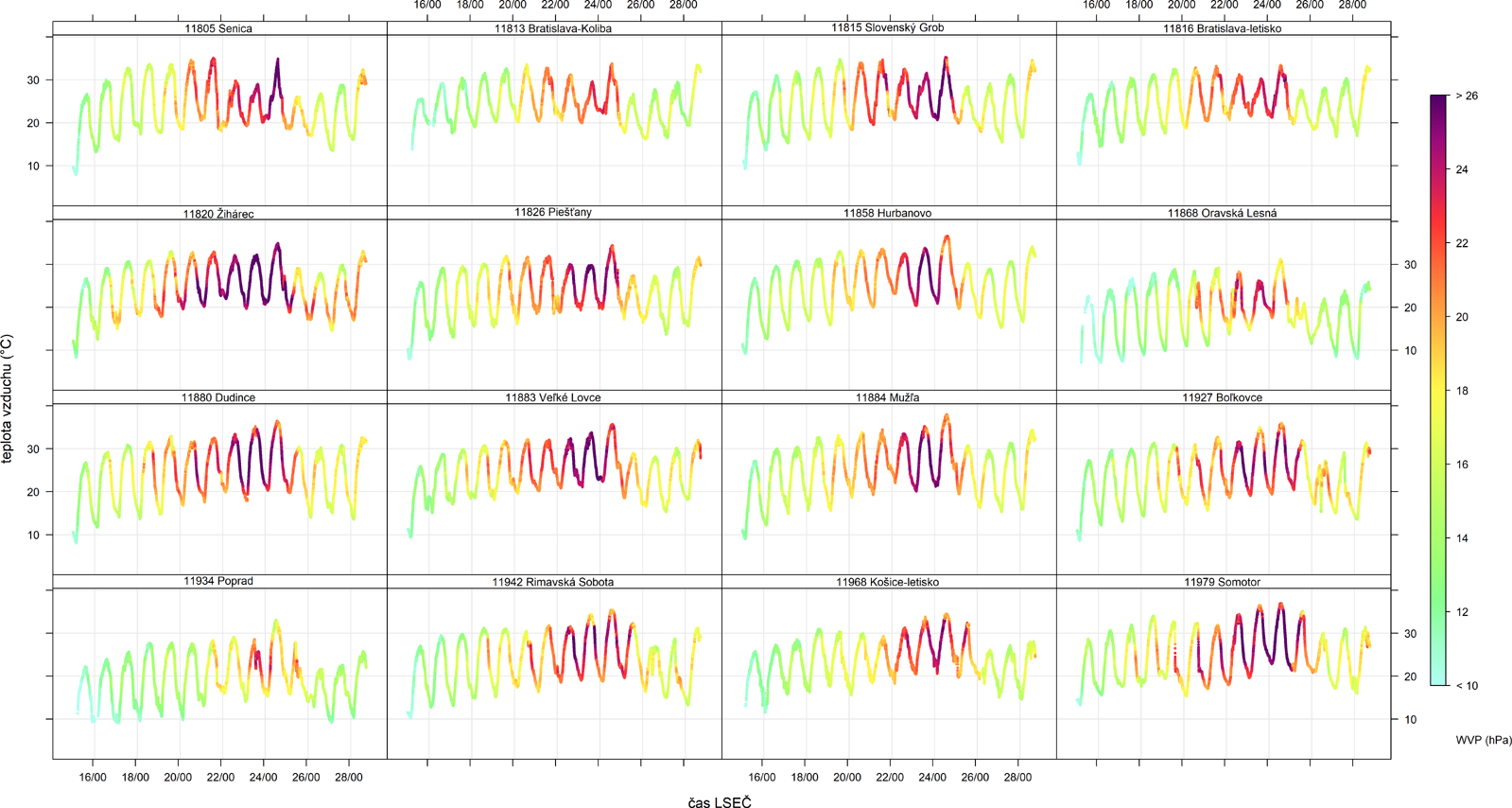Select the 11979 Somotor panel header
Viewport: 1512px width, 808px height.
click(1223, 582)
